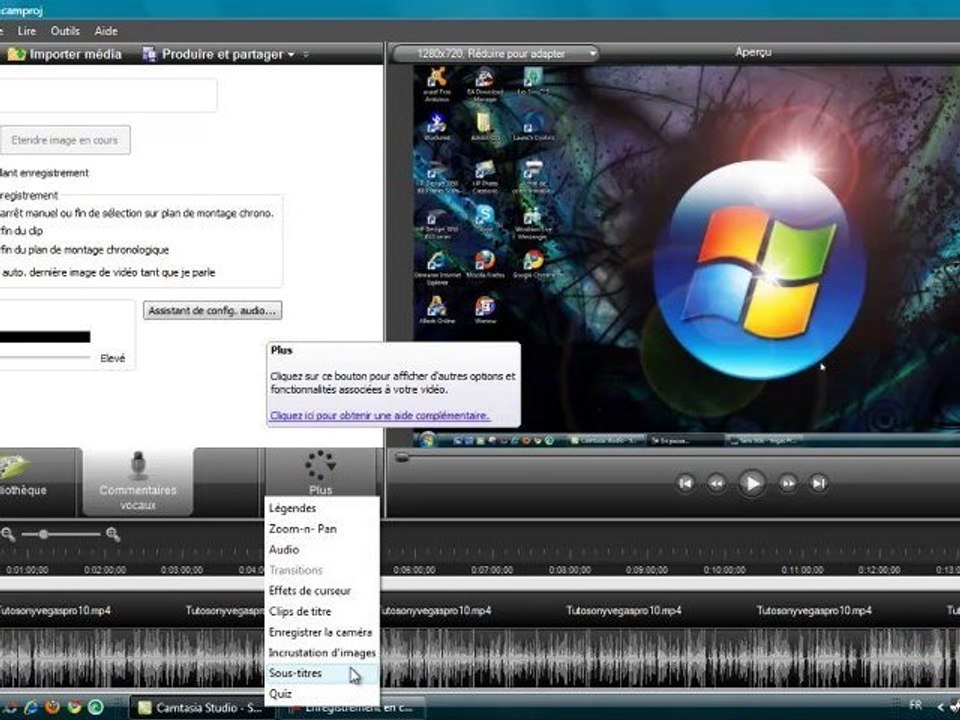Open the 1280x720 preview size dropdown
960x720 pixels.
[495, 54]
